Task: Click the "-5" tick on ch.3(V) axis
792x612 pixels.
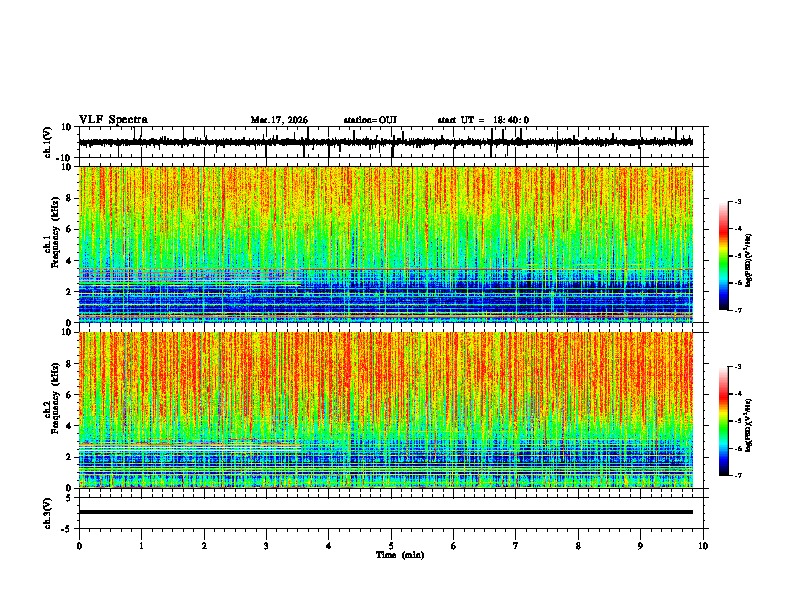Action: pos(68,529)
